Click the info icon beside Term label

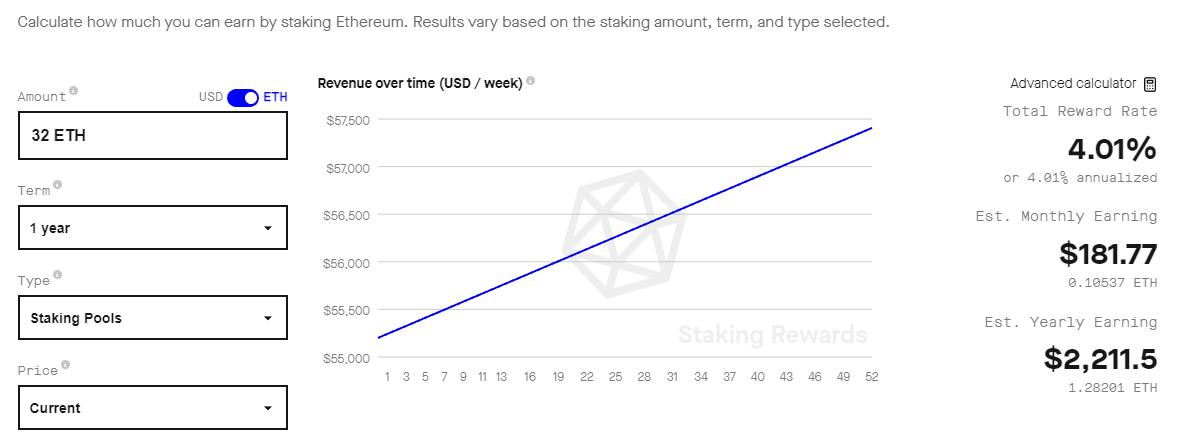click(x=57, y=184)
